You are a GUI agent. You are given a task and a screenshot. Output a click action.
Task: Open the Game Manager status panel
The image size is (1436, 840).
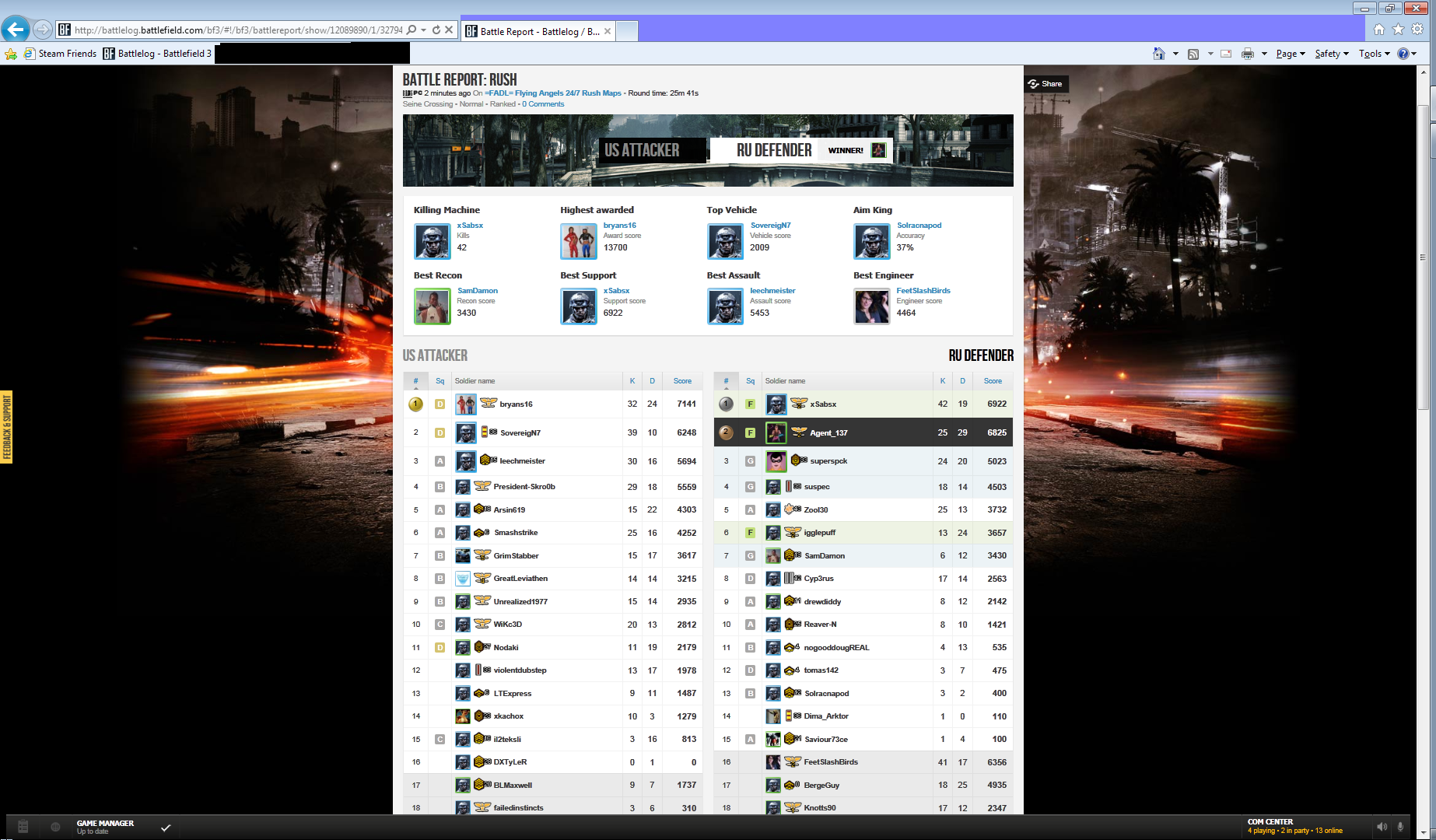[x=105, y=827]
